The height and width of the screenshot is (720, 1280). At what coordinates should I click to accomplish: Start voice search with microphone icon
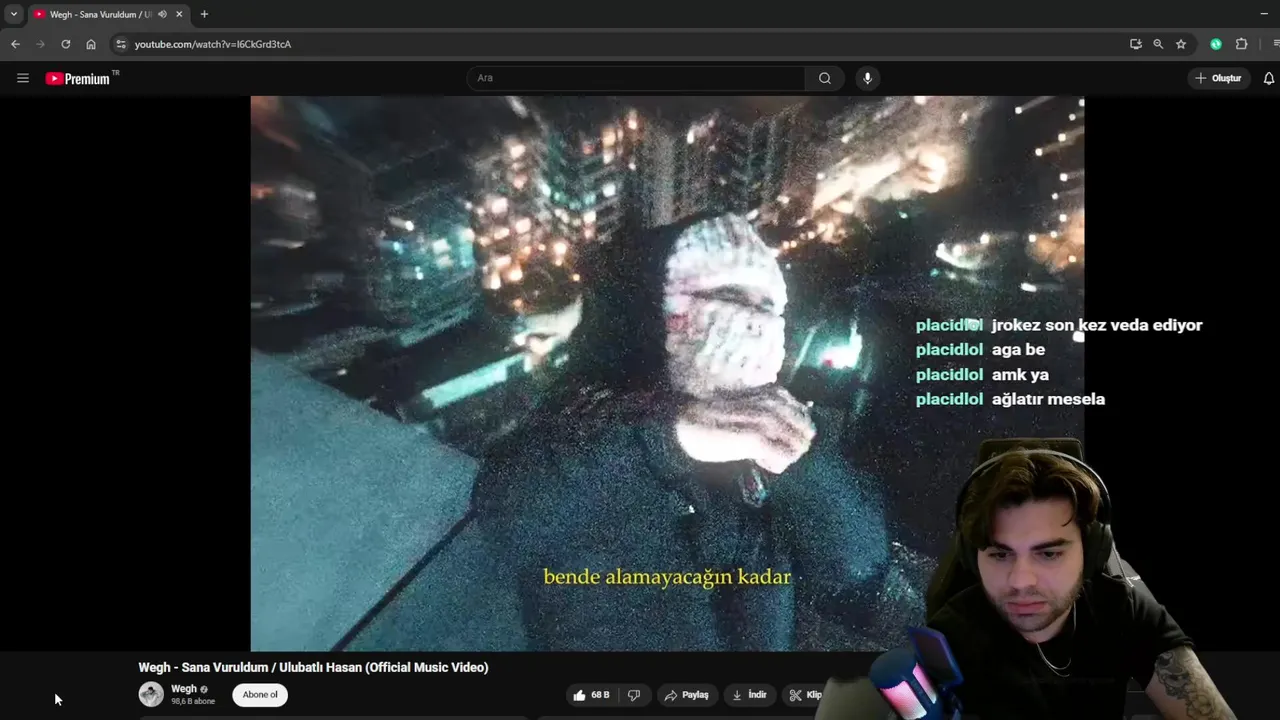(x=867, y=78)
